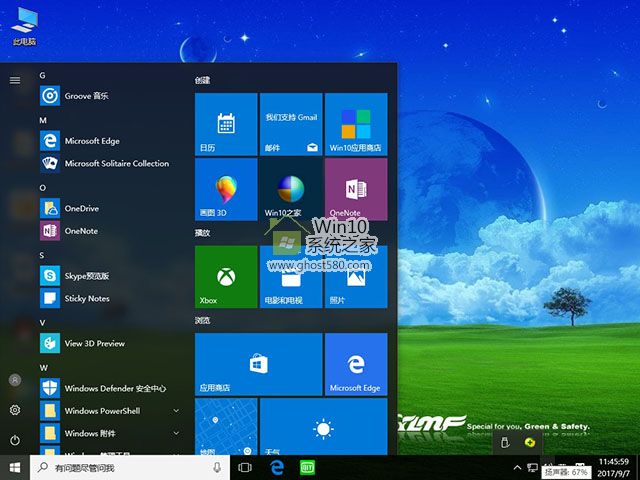
Task: Click the Cortana search box
Action: click(x=130, y=468)
